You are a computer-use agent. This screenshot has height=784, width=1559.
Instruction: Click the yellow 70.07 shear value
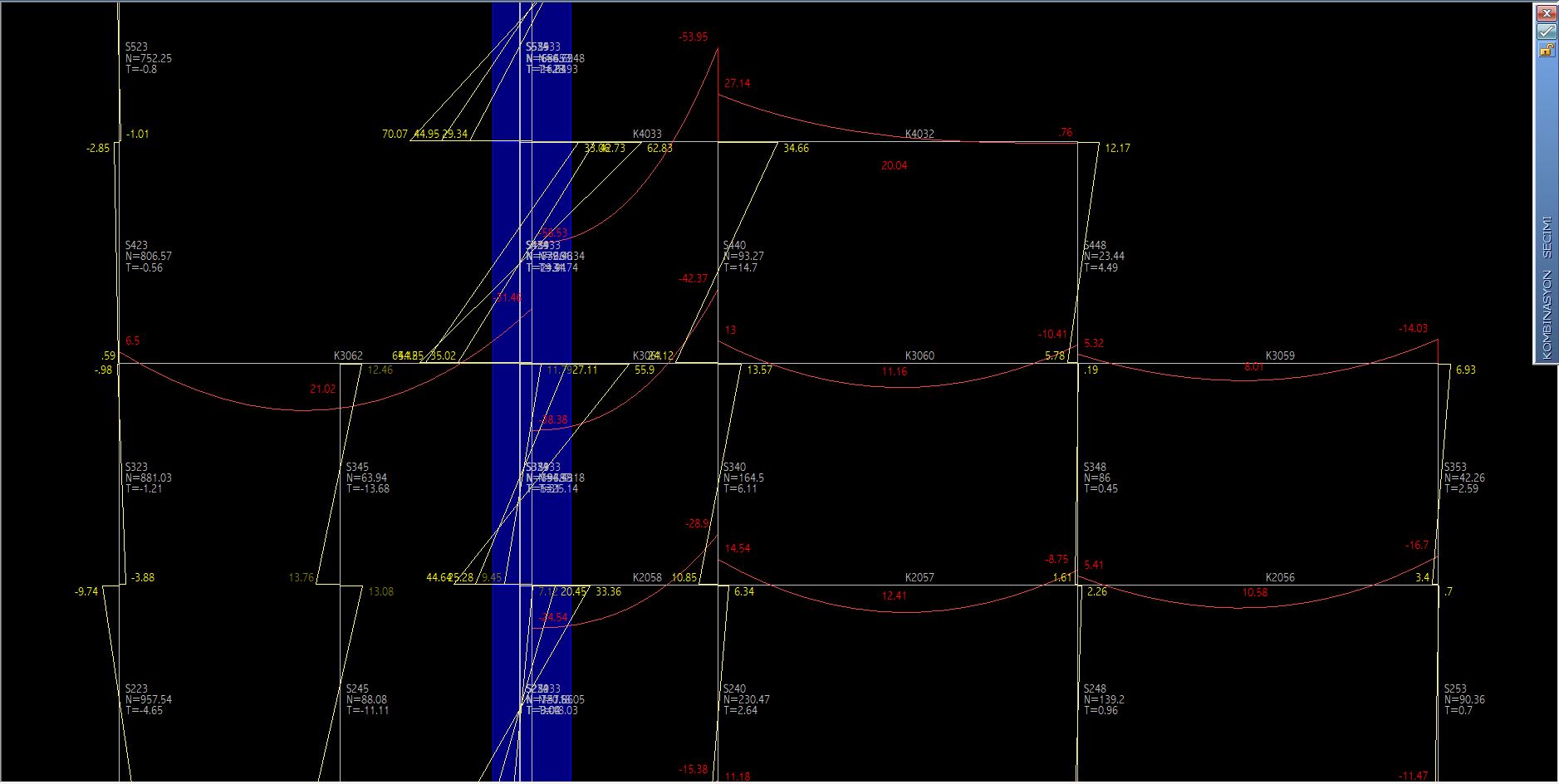395,134
